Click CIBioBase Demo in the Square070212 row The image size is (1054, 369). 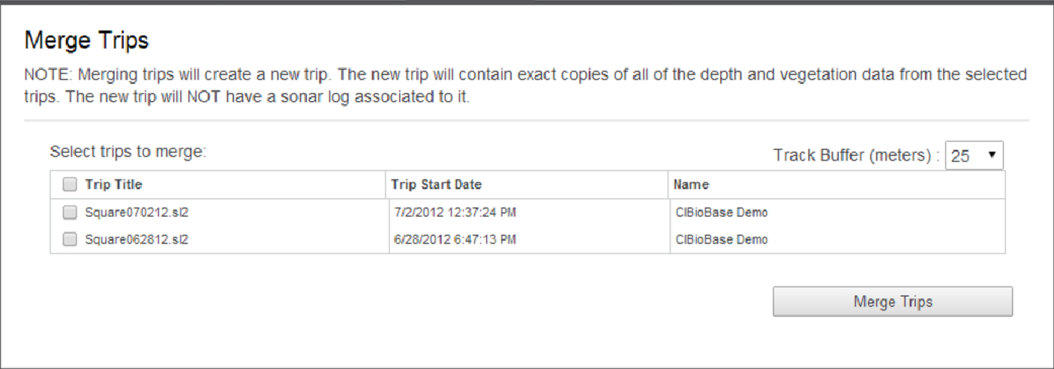coord(722,212)
